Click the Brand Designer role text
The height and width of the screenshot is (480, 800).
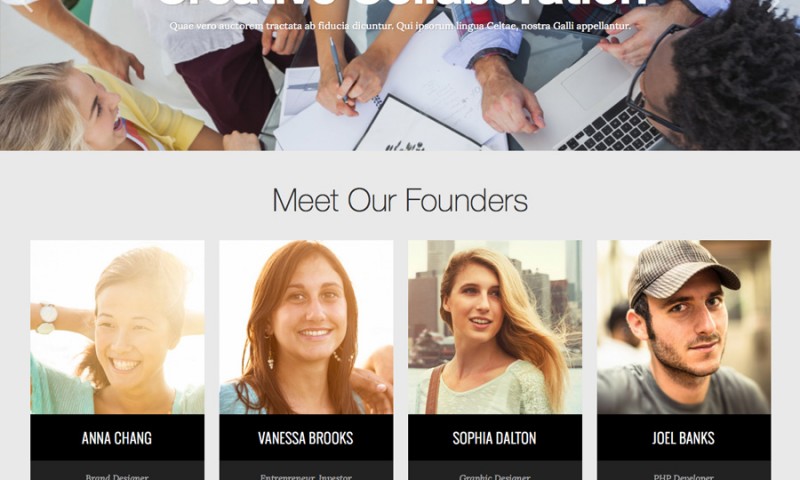[117, 477]
